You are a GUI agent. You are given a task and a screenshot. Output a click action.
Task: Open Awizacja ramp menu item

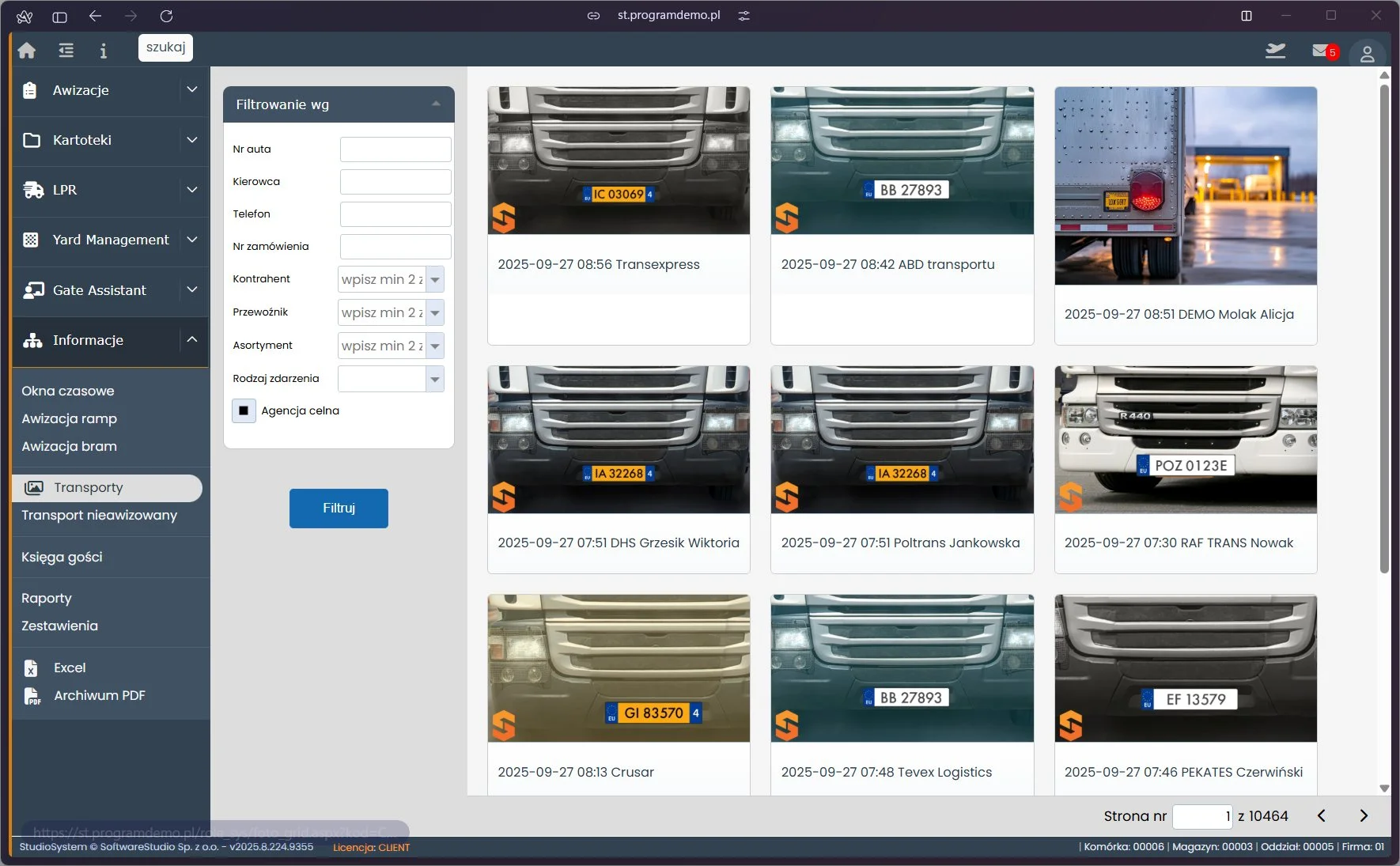pos(70,418)
